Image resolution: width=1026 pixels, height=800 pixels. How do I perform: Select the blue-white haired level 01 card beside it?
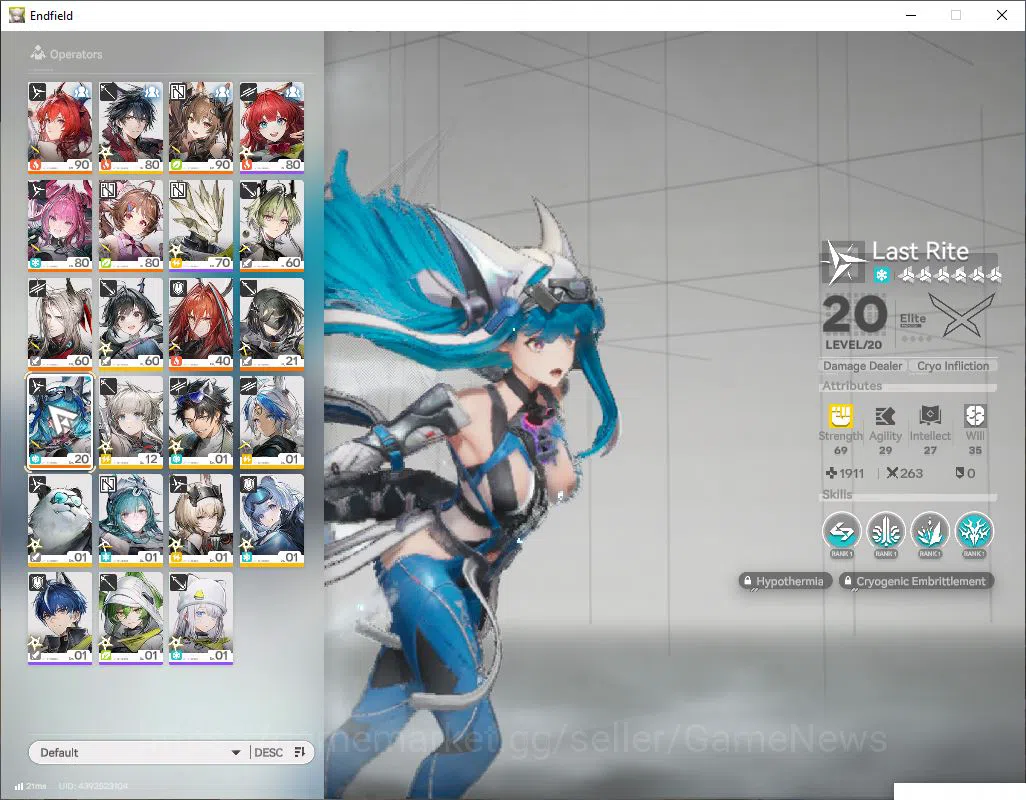click(272, 422)
